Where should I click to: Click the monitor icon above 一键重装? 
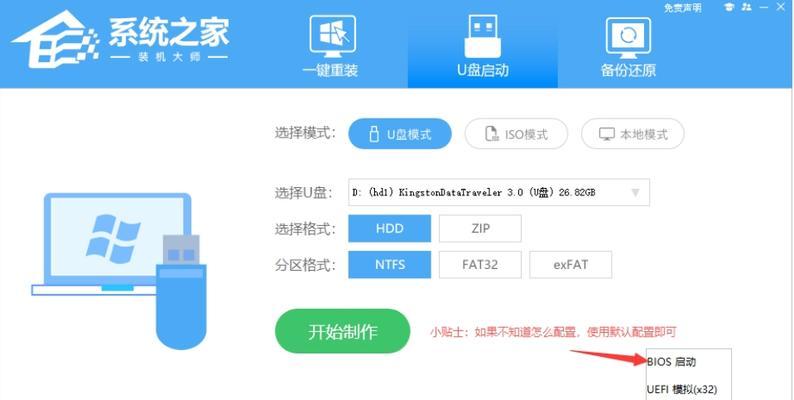tap(332, 36)
